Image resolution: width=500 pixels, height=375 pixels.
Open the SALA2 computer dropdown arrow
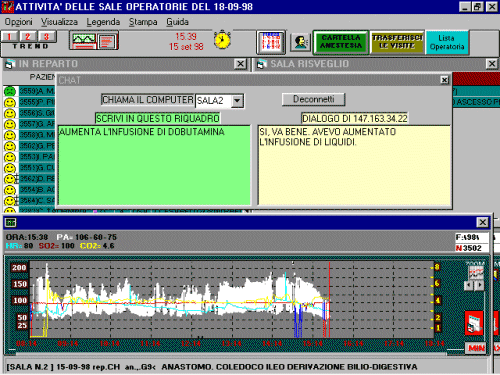pyautogui.click(x=237, y=100)
